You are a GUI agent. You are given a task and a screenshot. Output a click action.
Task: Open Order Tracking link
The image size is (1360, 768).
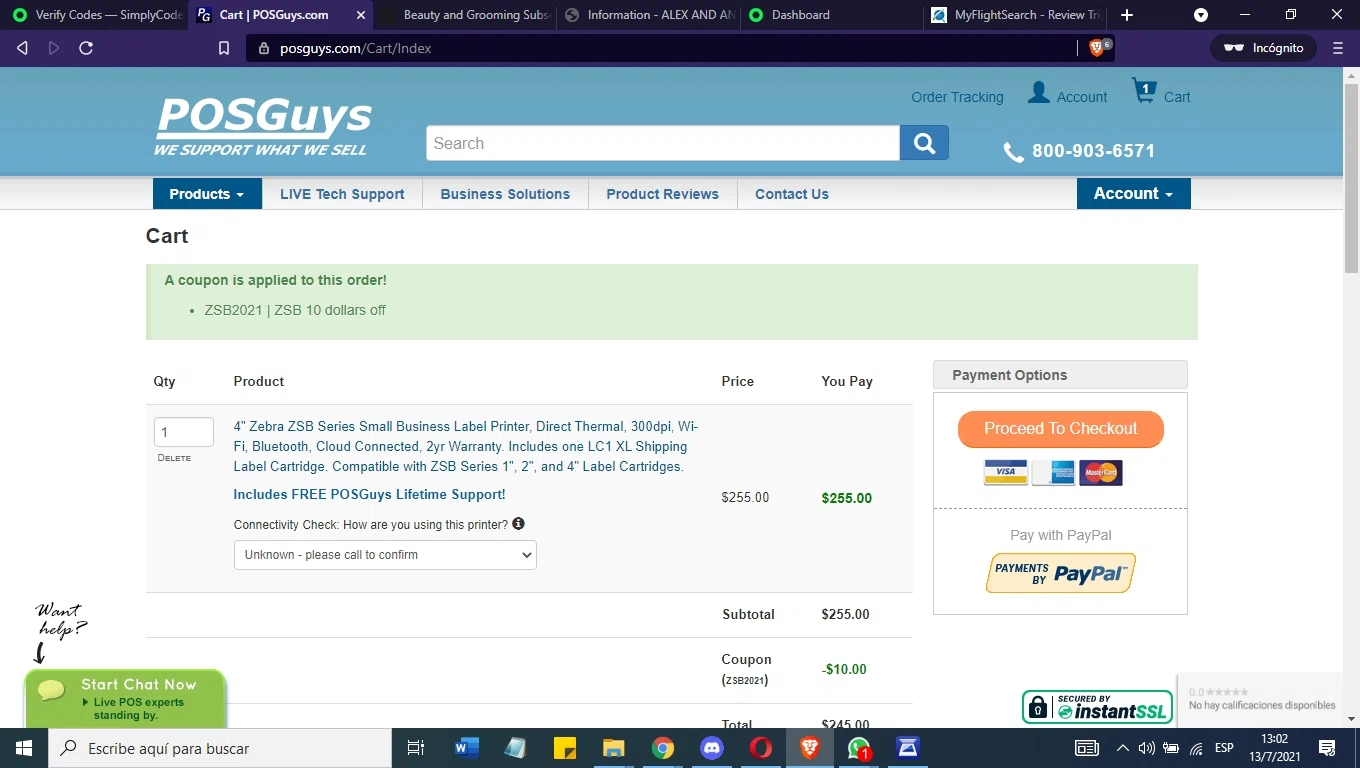[957, 97]
